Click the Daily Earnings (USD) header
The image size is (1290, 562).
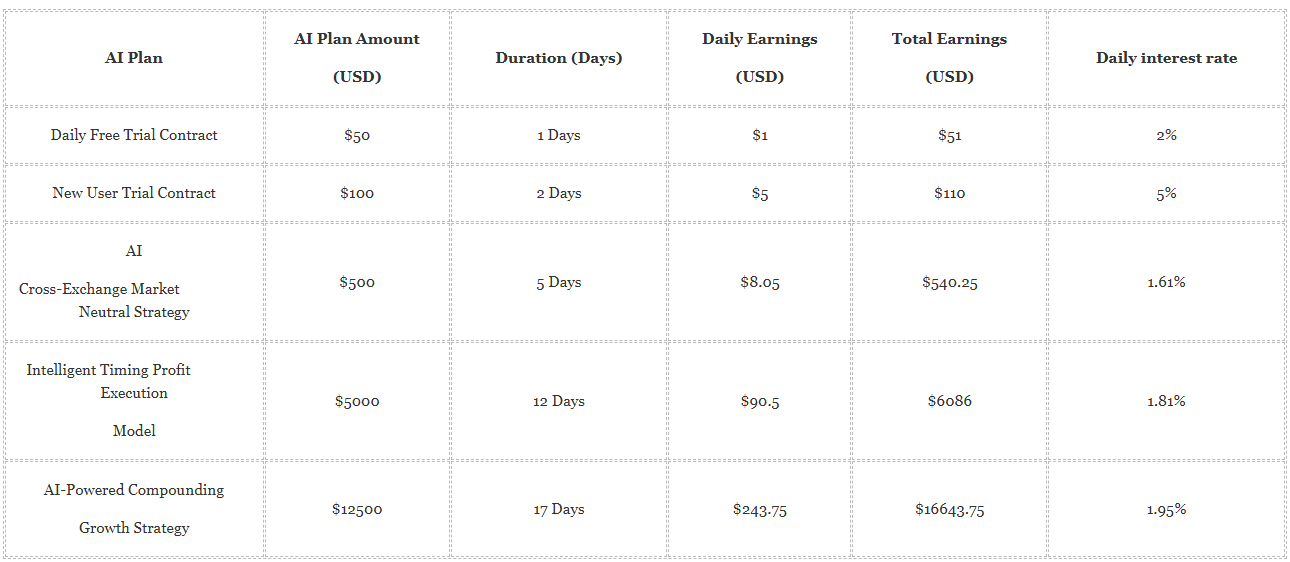tap(760, 58)
